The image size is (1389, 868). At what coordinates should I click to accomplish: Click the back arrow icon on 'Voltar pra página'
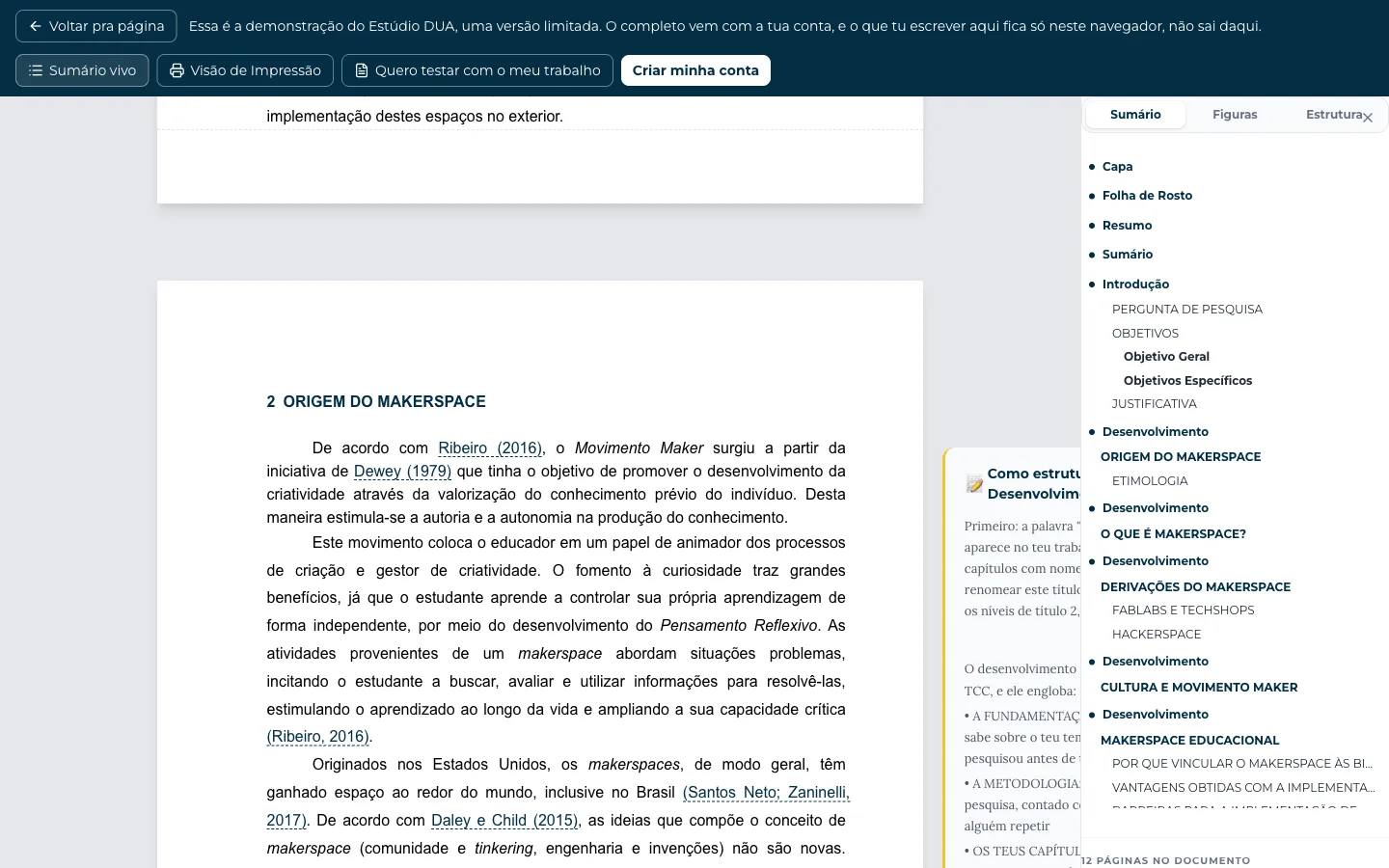point(36,26)
